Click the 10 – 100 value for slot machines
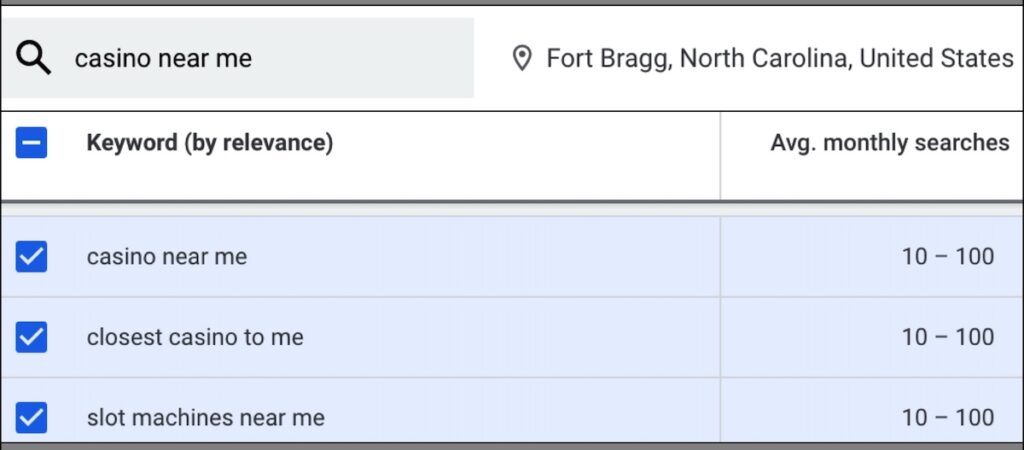 pos(947,417)
